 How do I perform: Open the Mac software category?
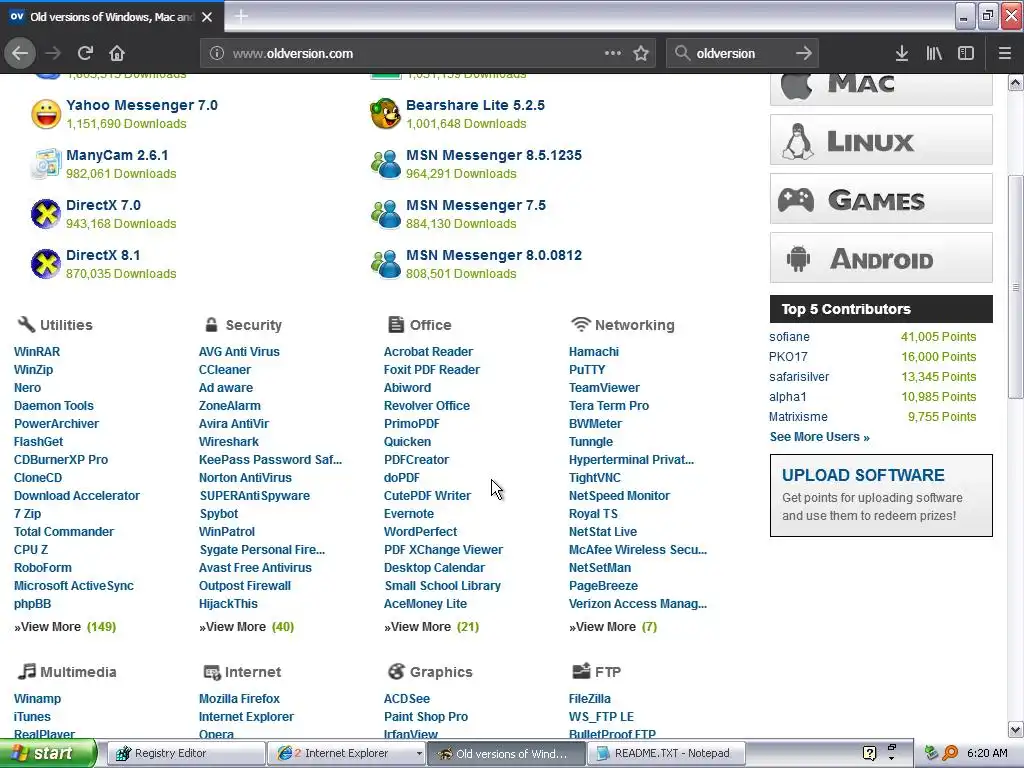pyautogui.click(x=881, y=89)
